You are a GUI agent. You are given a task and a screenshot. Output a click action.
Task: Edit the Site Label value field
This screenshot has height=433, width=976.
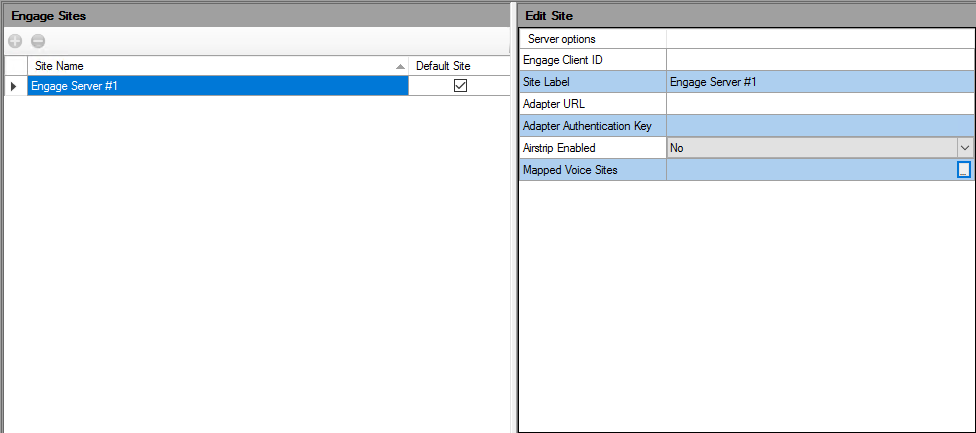pyautogui.click(x=820, y=82)
